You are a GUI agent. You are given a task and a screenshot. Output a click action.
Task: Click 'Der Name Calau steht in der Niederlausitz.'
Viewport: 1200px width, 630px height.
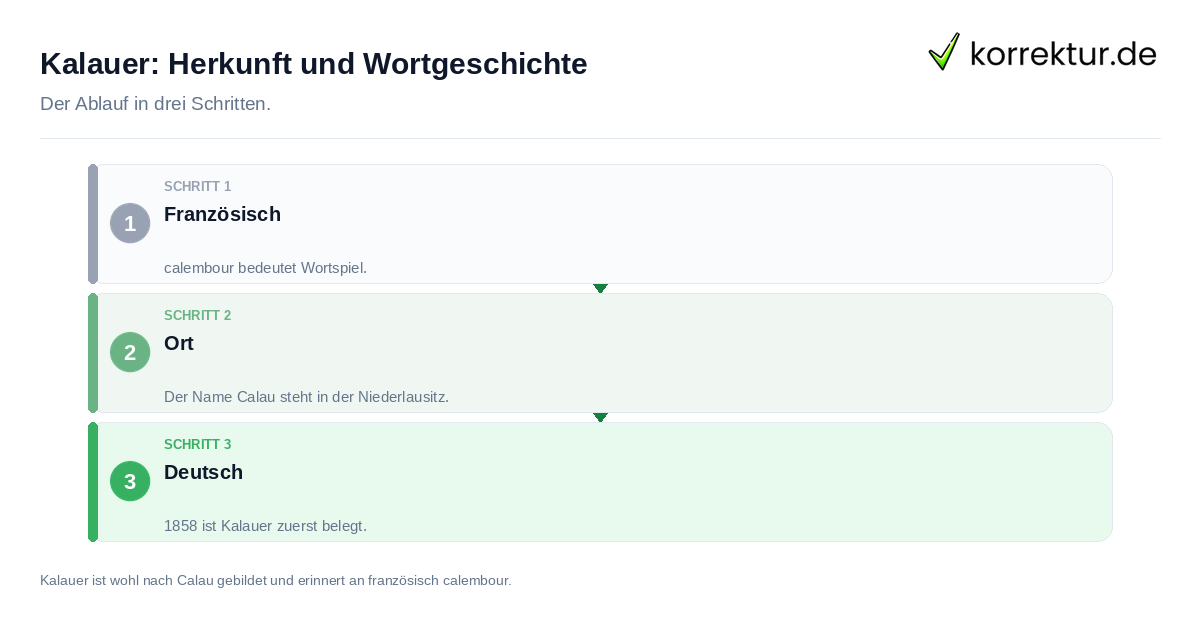306,397
